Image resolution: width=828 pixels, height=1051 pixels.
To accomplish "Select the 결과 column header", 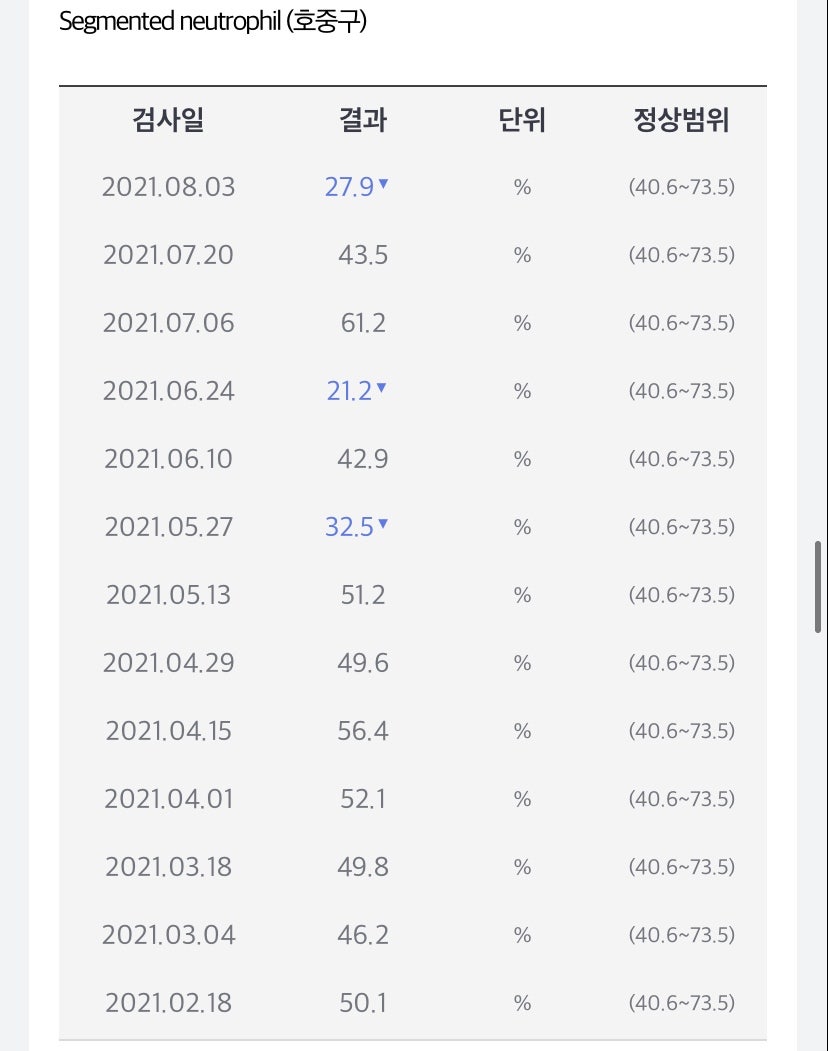I will click(363, 120).
